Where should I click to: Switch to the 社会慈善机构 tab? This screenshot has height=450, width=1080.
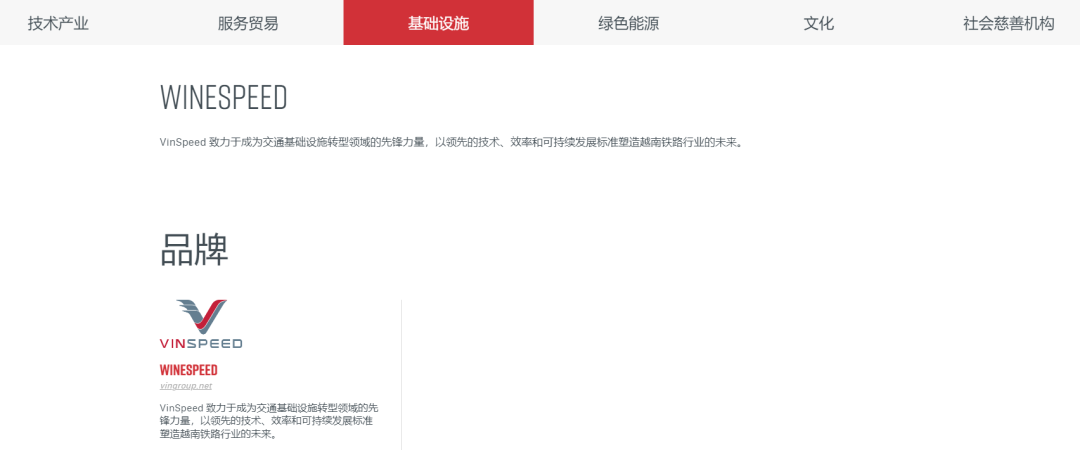(x=1008, y=23)
